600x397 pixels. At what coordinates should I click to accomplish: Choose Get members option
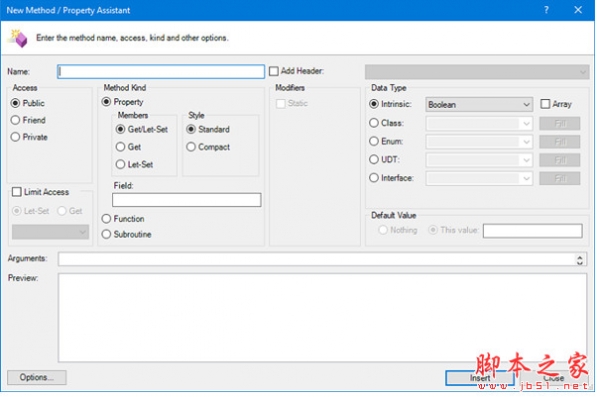point(121,147)
